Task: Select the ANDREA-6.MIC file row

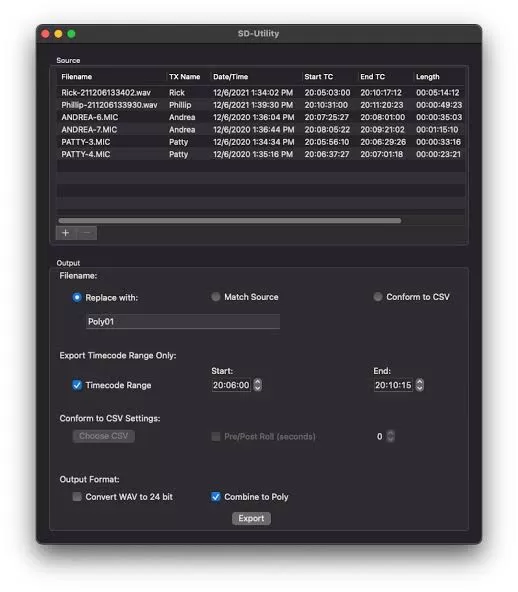Action: (x=261, y=117)
